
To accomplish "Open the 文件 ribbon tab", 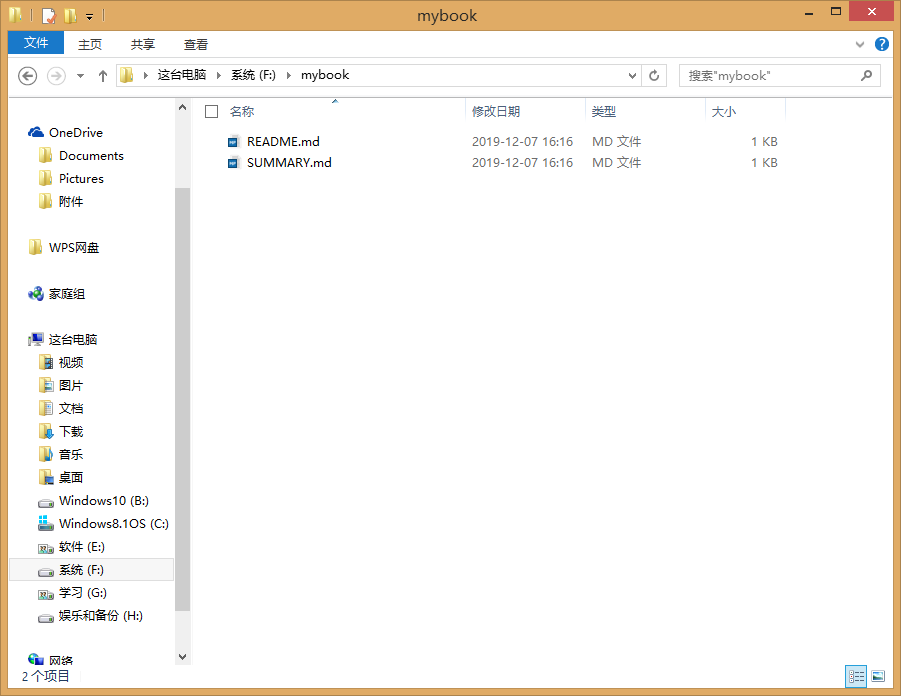I will coord(36,43).
